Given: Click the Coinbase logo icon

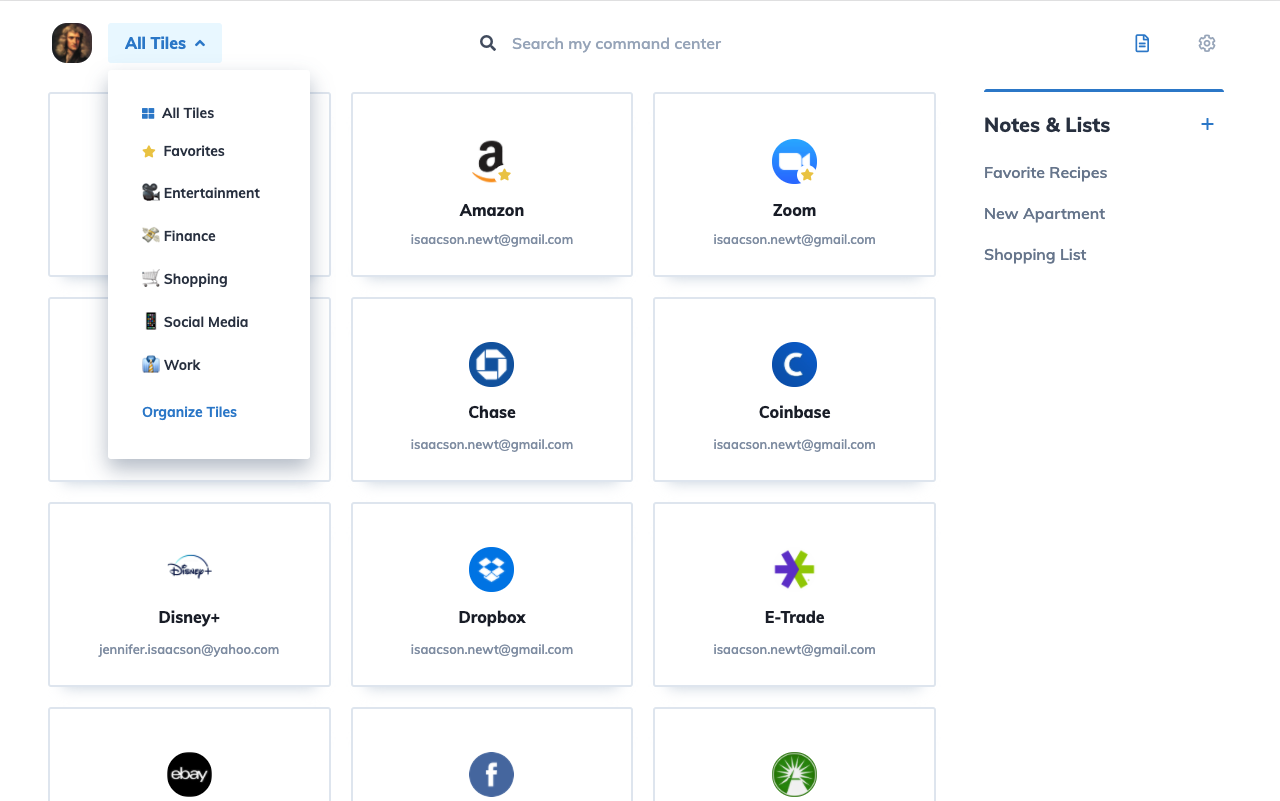Looking at the screenshot, I should (794, 365).
